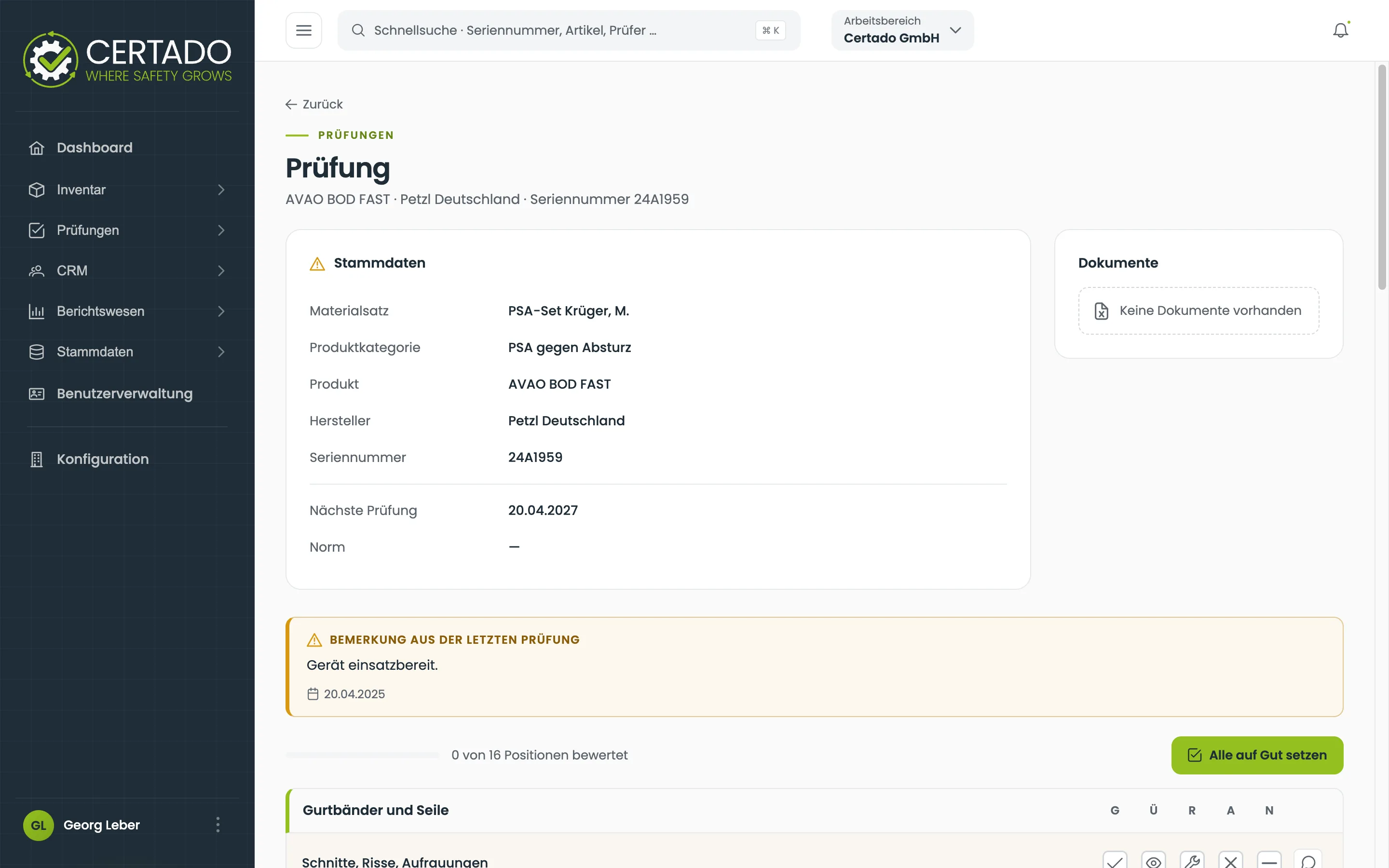Expand the Inventar submenu chevron
This screenshot has width=1389, height=868.
[221, 190]
